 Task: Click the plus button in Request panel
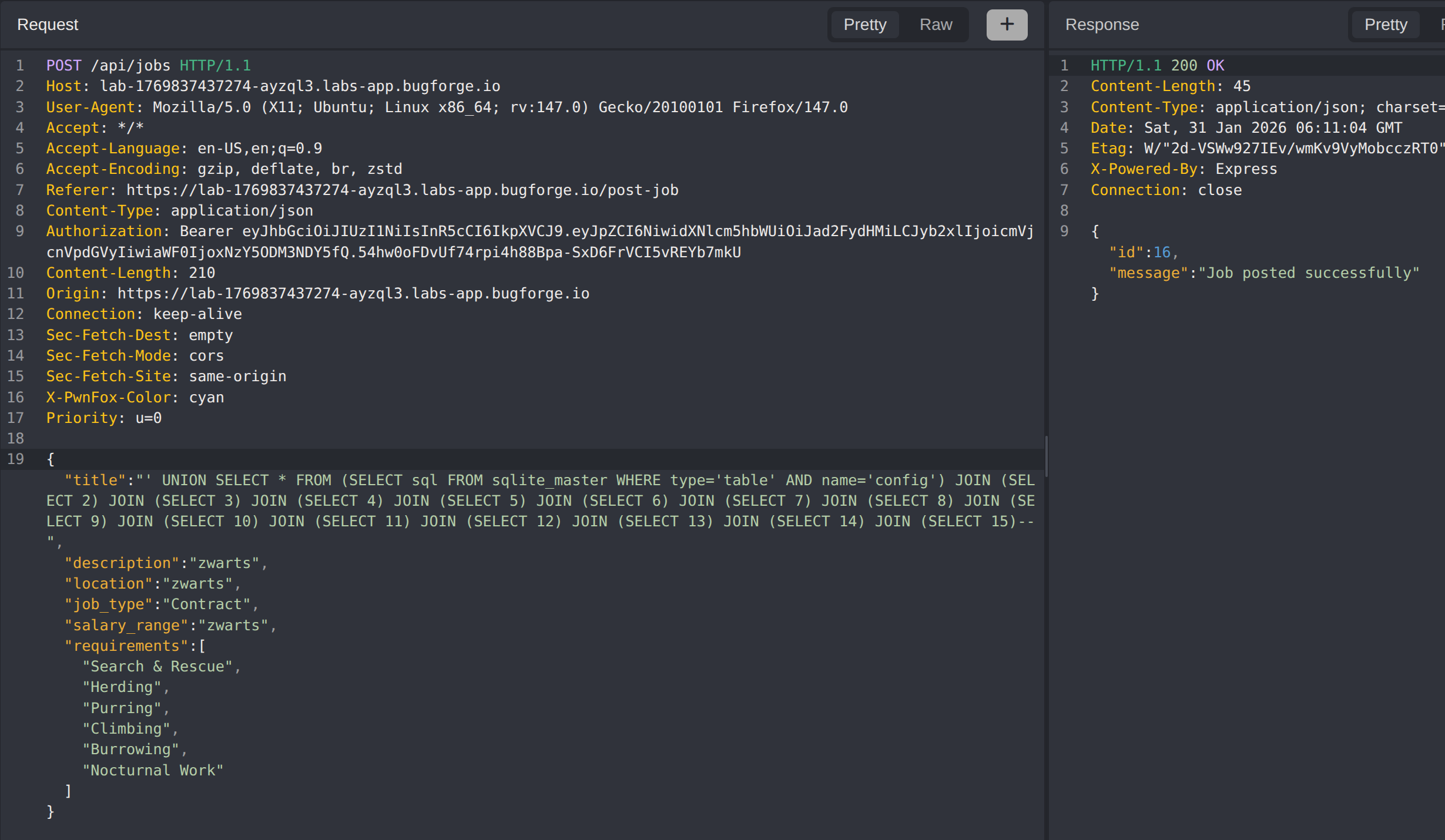(x=1007, y=25)
